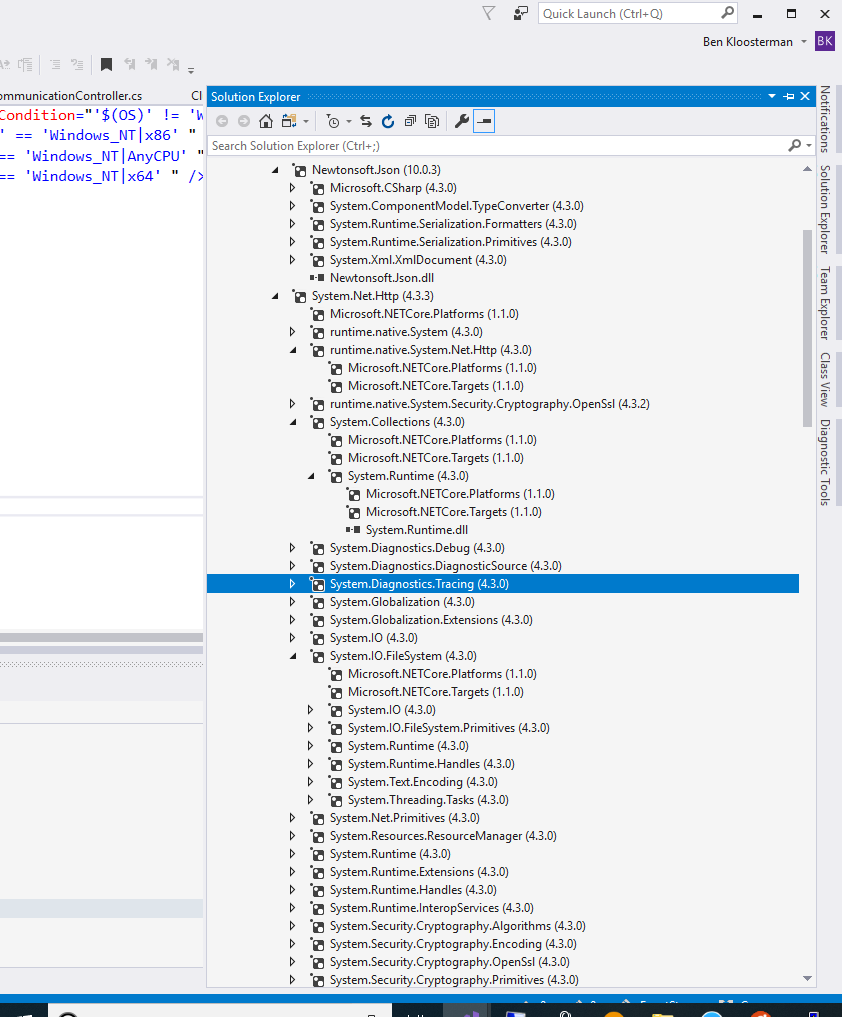
Task: Refresh the Solution Explorer tree
Action: (x=388, y=121)
